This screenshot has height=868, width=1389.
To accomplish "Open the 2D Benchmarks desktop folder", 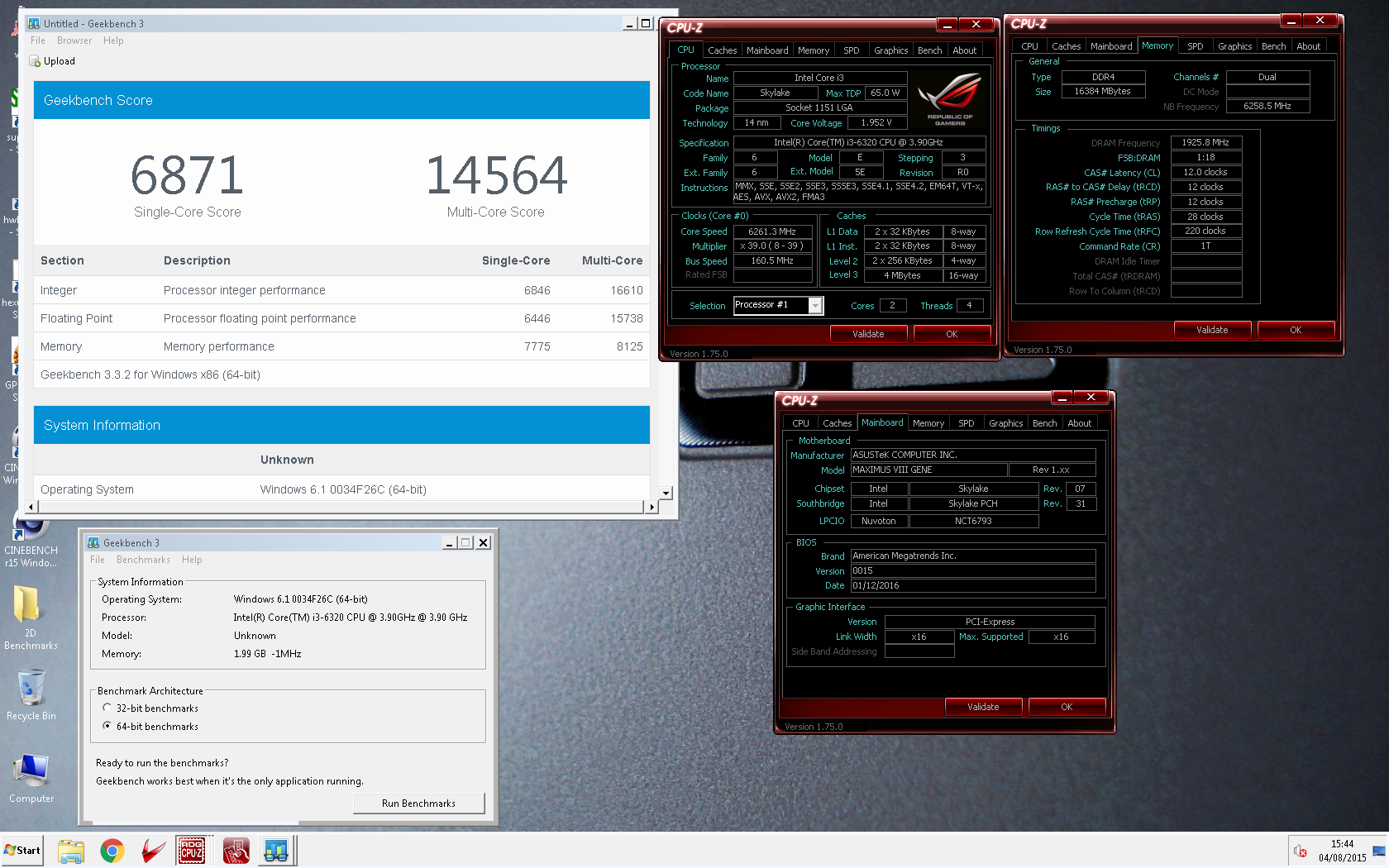I will point(31,618).
